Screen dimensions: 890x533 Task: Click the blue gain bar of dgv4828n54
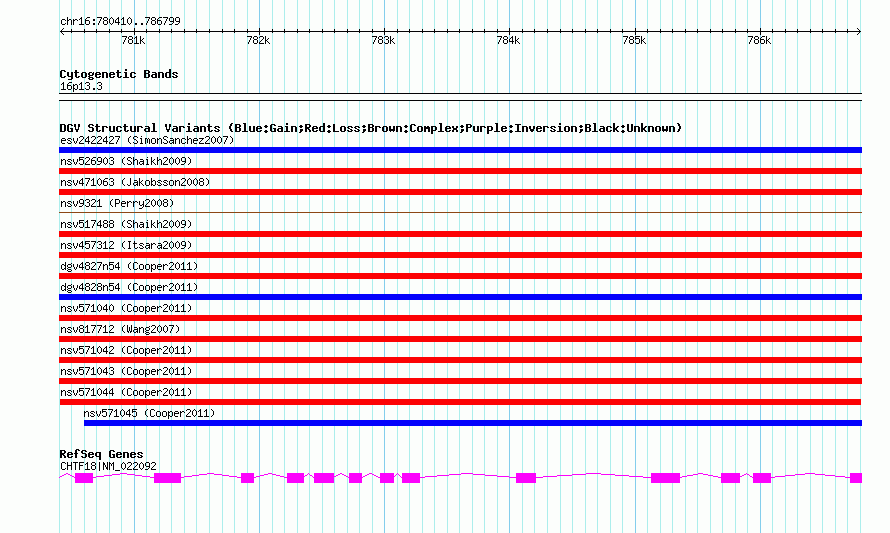point(460,297)
